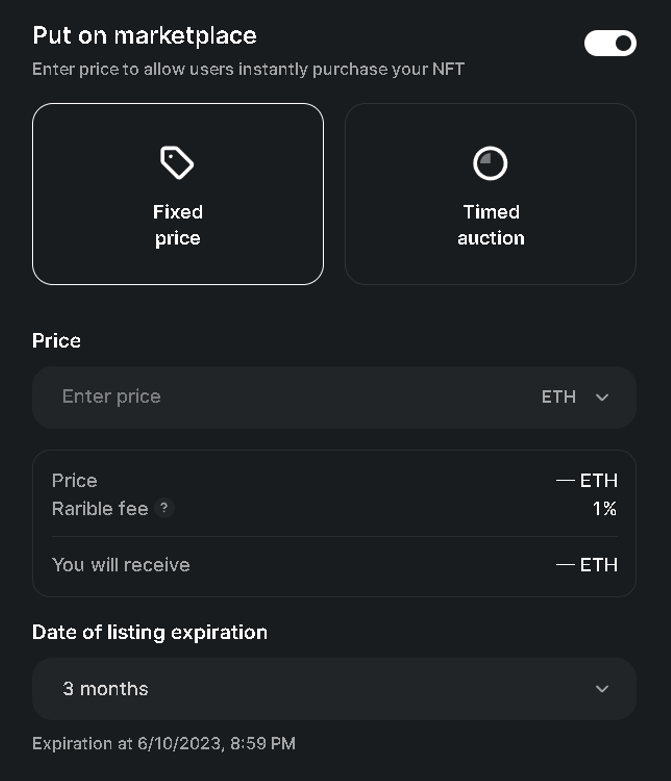Click the 1% fee value
The image size is (671, 781).
point(605,509)
